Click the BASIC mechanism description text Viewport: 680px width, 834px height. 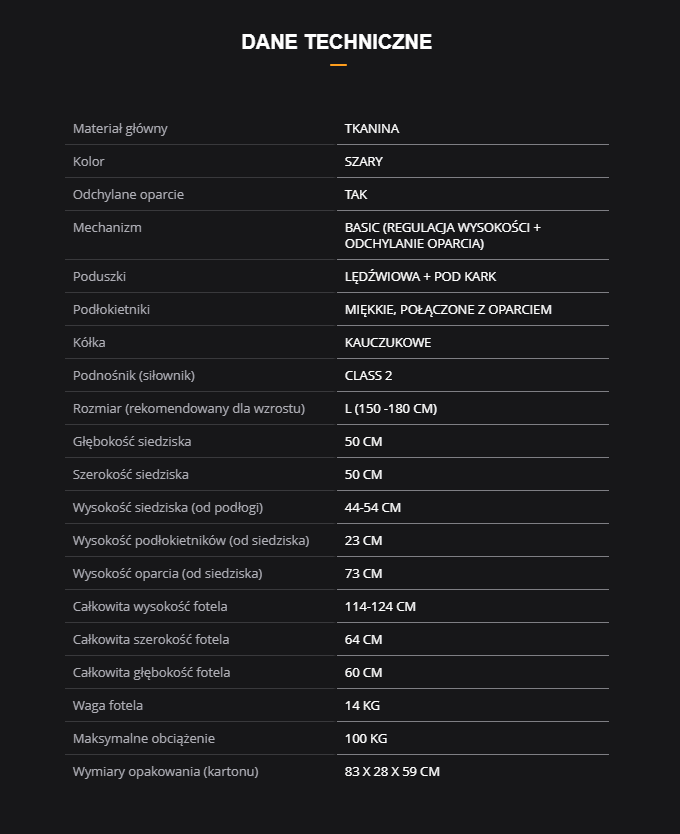click(442, 236)
